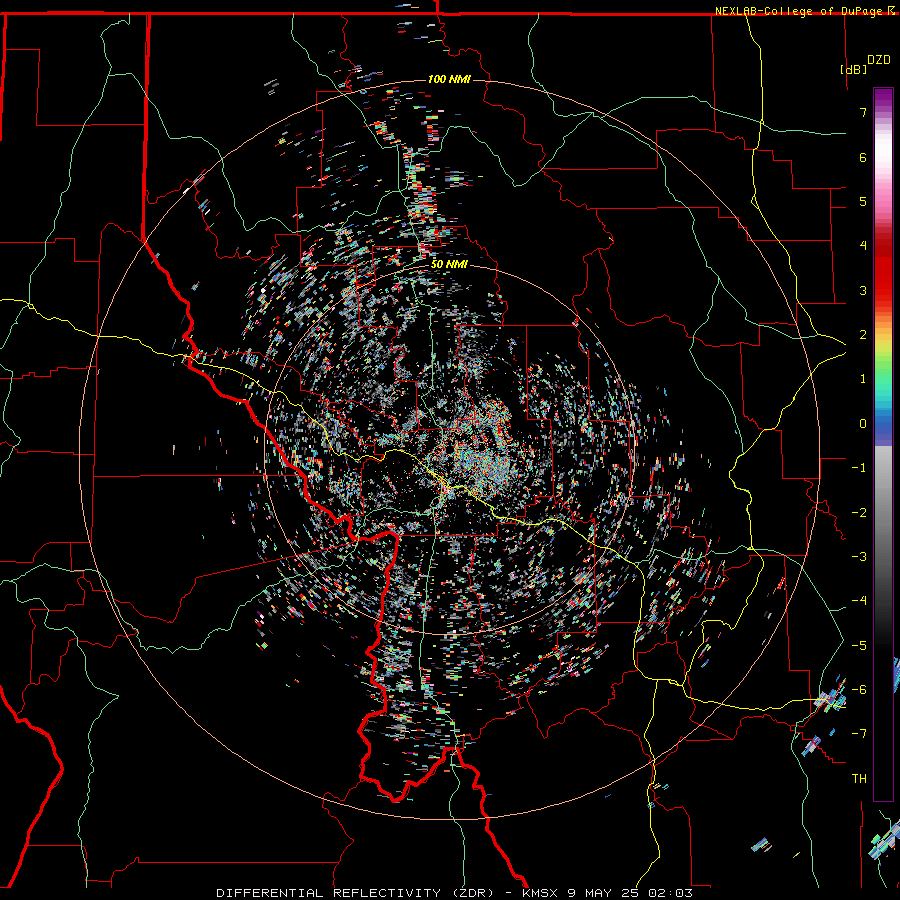This screenshot has height=900, width=900.
Task: Click the Differential Reflectivity KMSX caption
Action: click(x=455, y=893)
